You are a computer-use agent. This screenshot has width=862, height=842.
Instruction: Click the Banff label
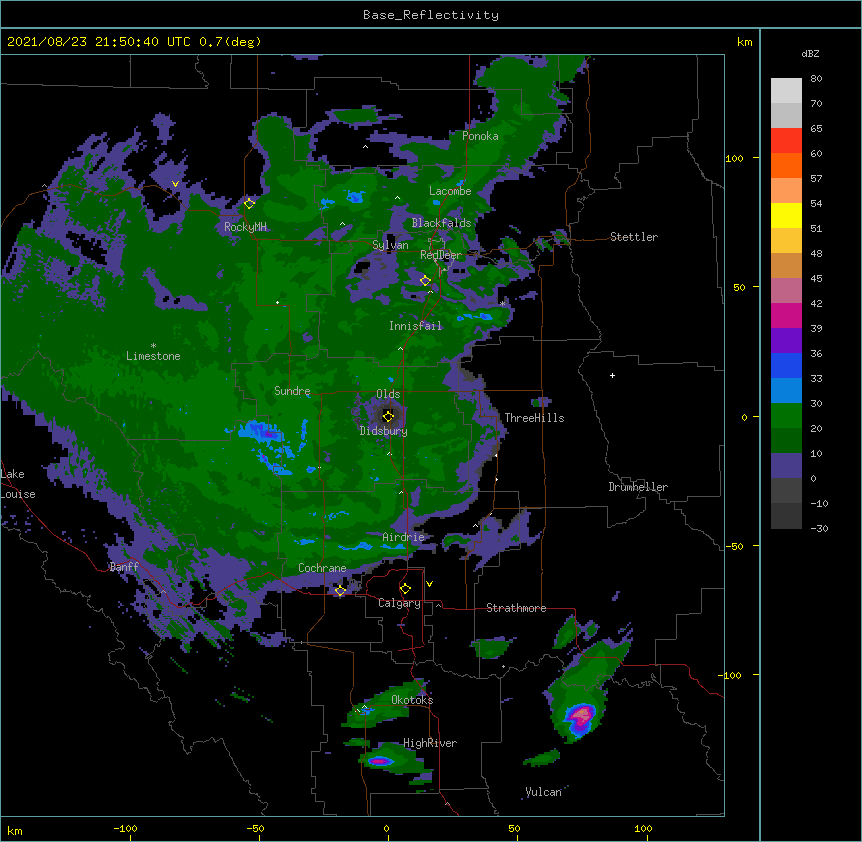coord(124,567)
